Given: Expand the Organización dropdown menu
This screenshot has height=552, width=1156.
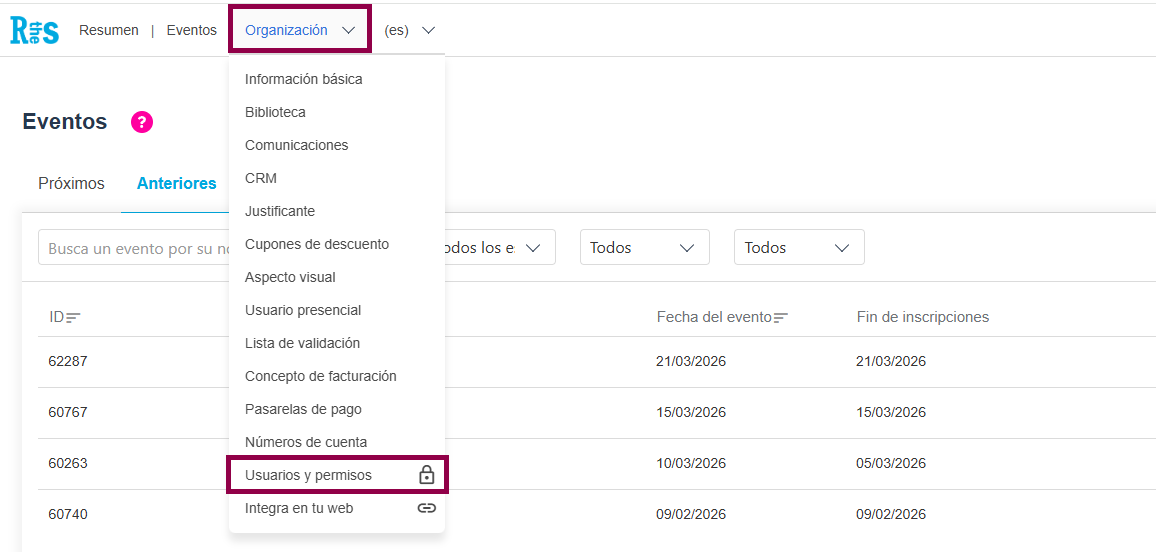Looking at the screenshot, I should point(300,30).
